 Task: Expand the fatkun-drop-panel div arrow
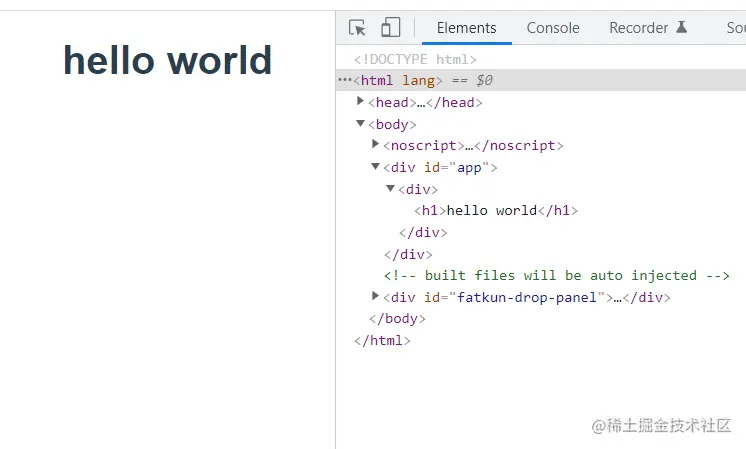375,296
